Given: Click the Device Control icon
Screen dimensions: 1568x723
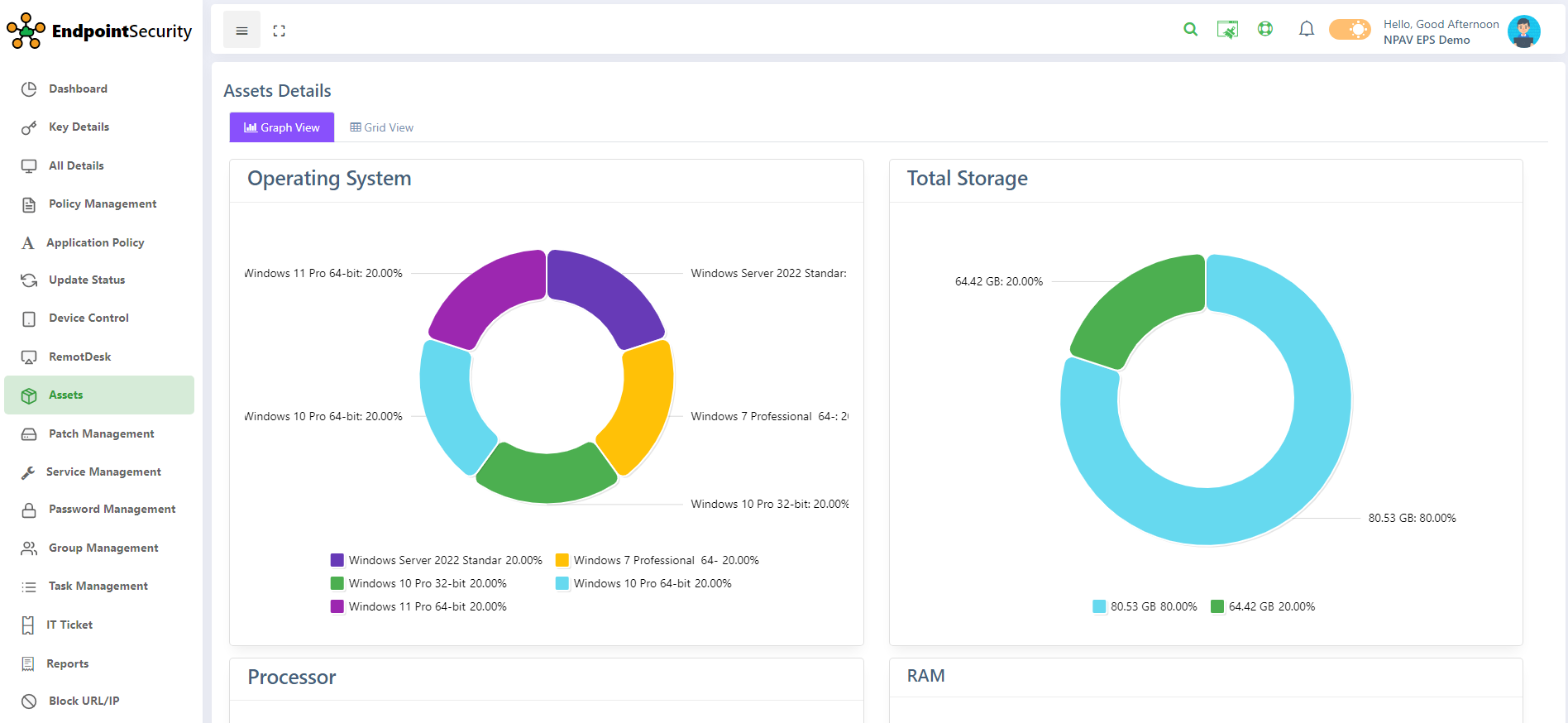Looking at the screenshot, I should [29, 318].
